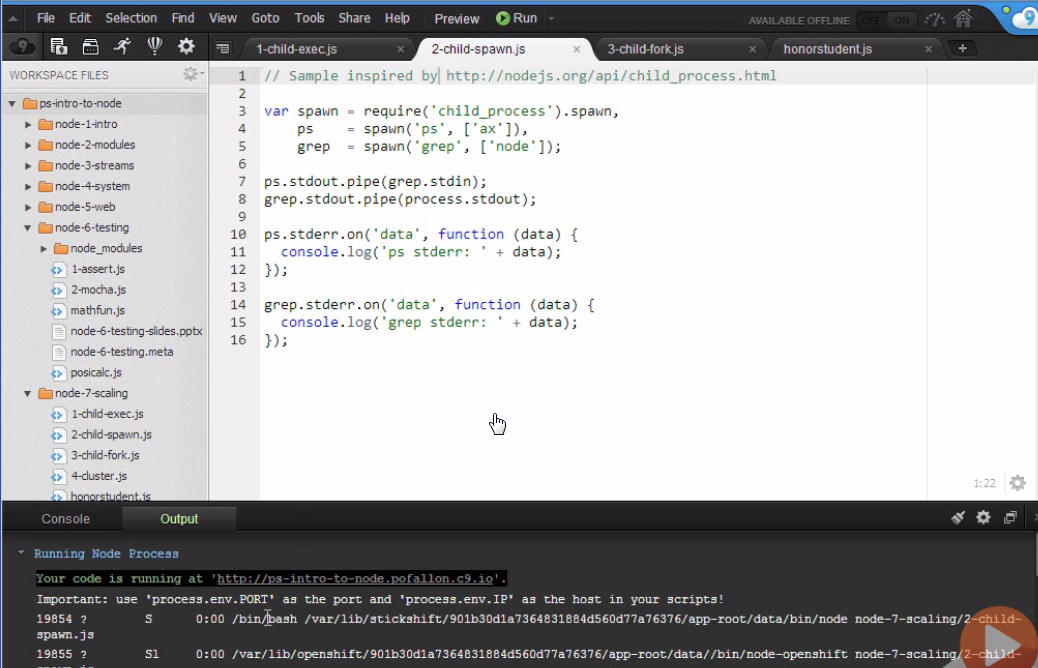Close the 1-child-exec.js tab
Image resolution: width=1038 pixels, height=668 pixels.
(401, 49)
